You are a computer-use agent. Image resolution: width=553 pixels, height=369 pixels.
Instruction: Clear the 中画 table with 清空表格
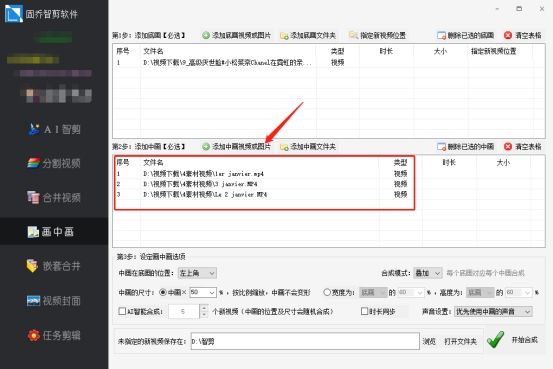pos(523,146)
